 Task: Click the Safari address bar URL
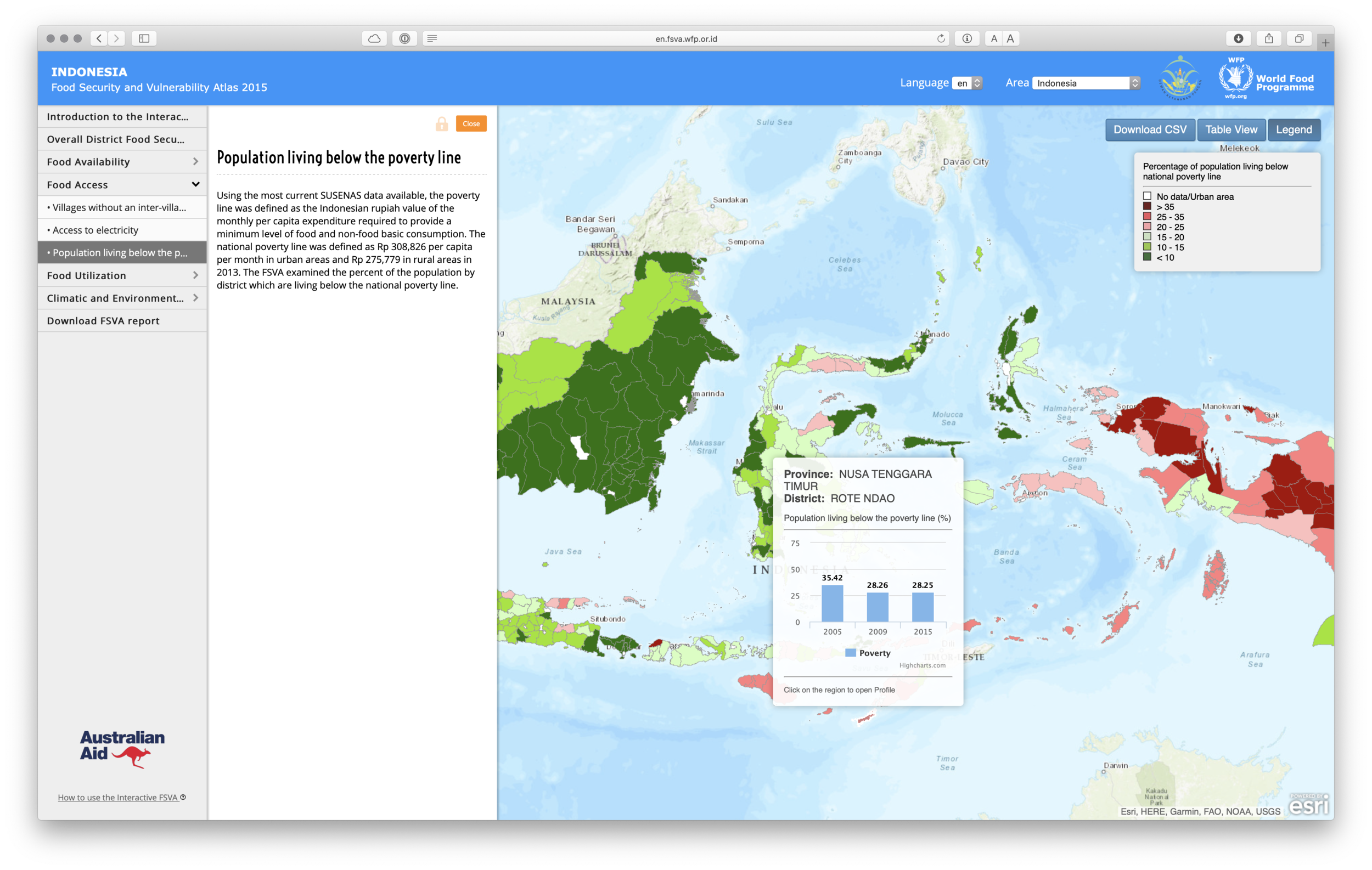coord(686,38)
